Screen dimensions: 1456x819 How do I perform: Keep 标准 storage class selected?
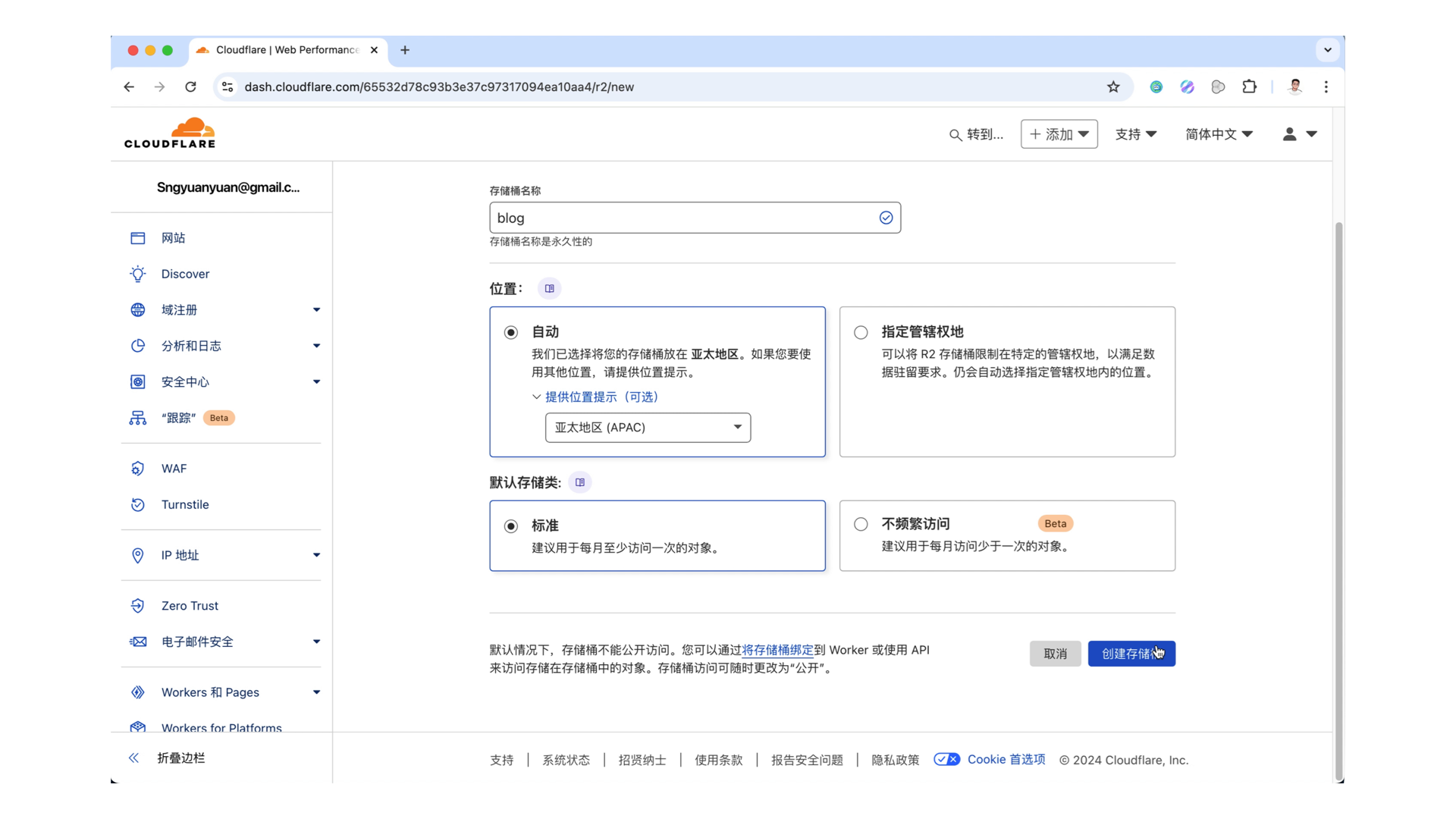511,525
